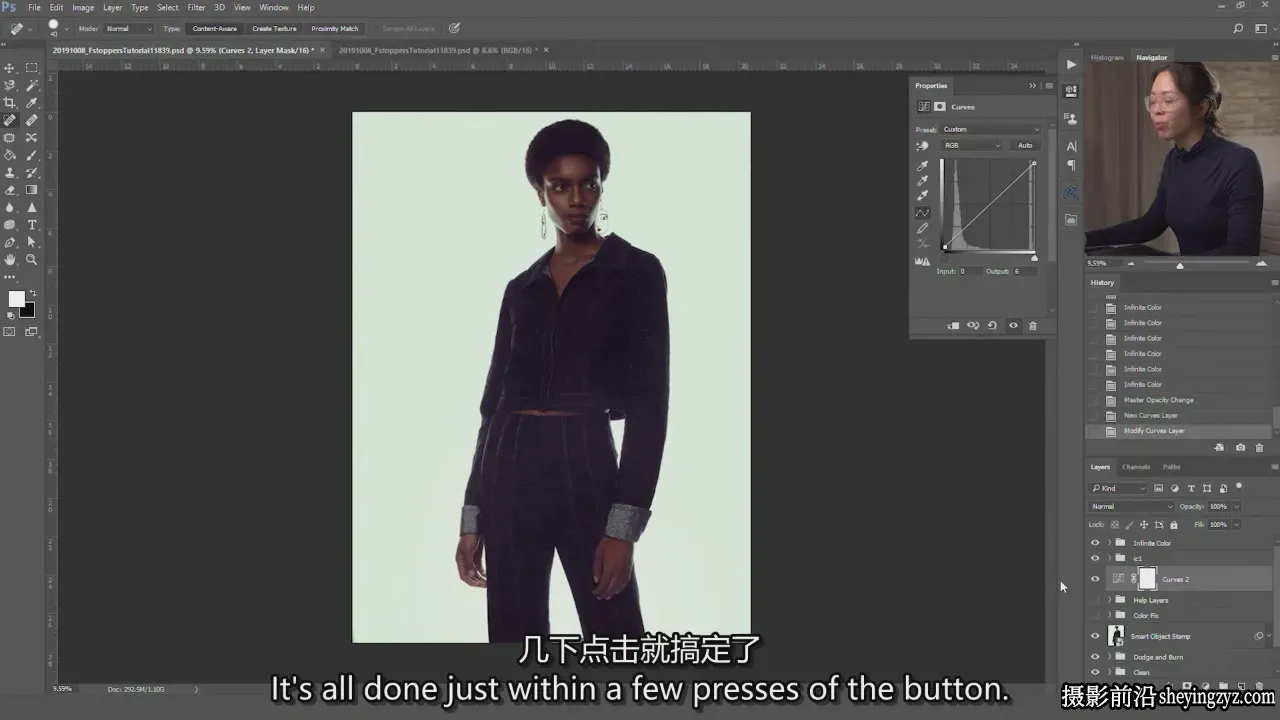Click the Curves 2 layer mask thumbnail
The height and width of the screenshot is (720, 1280).
[1147, 579]
